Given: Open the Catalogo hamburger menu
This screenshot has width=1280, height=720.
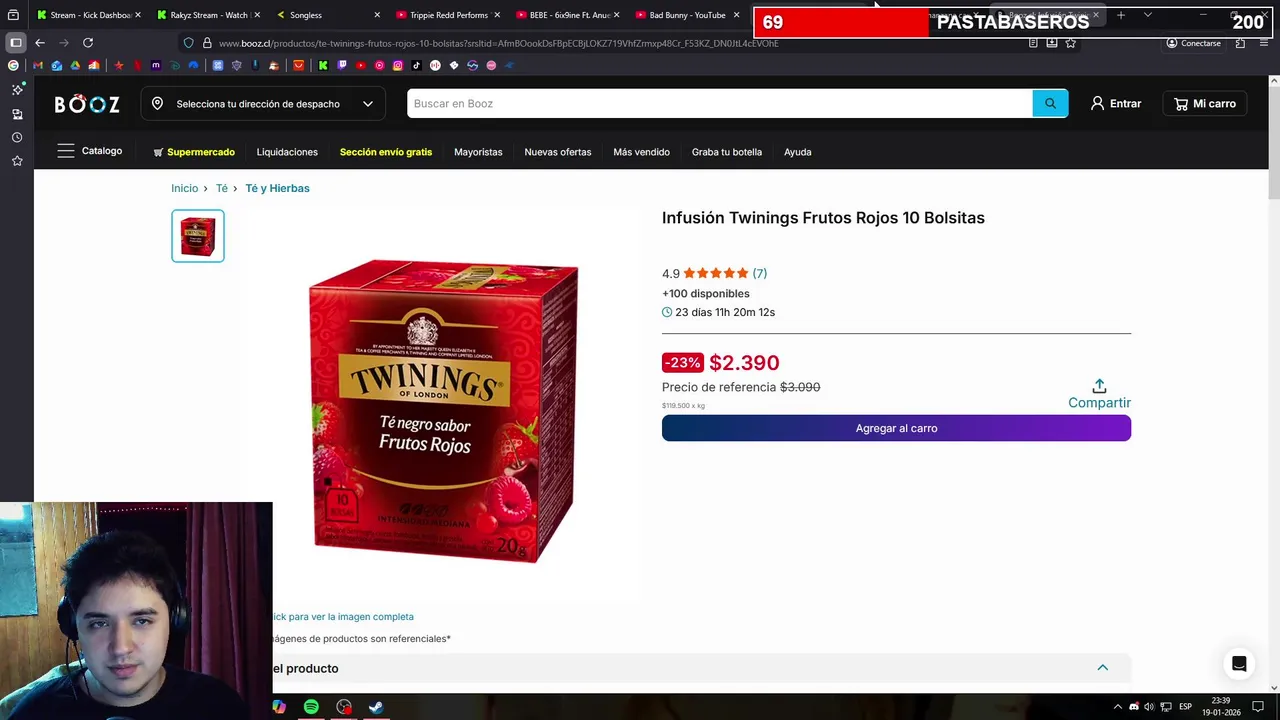Looking at the screenshot, I should (x=66, y=151).
